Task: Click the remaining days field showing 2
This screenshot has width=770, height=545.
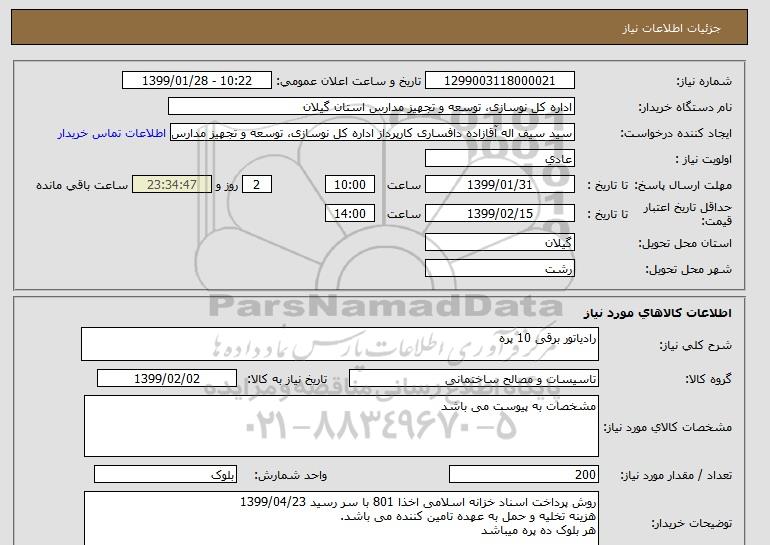Action: [x=256, y=185]
